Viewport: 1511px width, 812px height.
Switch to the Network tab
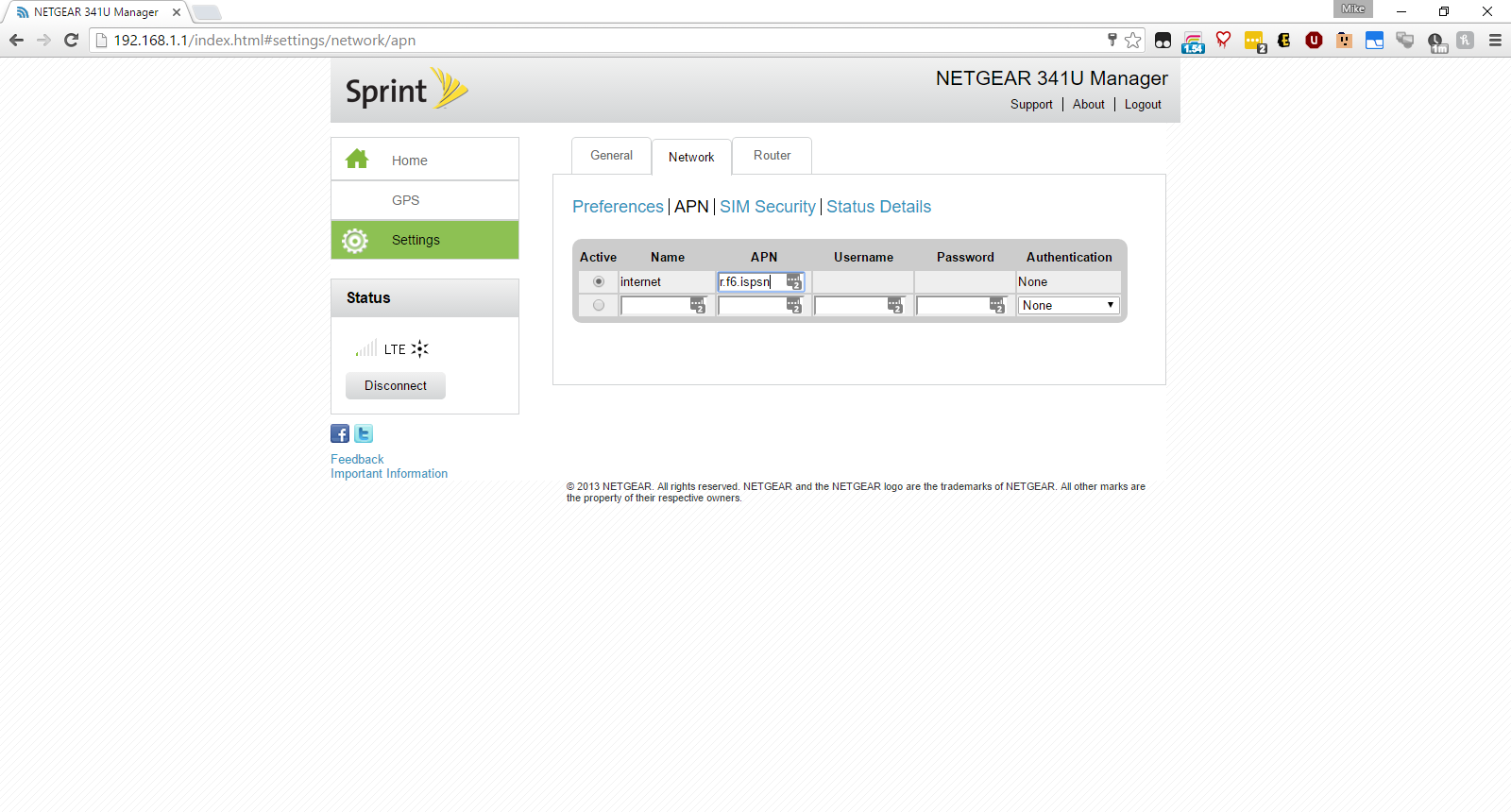point(691,157)
